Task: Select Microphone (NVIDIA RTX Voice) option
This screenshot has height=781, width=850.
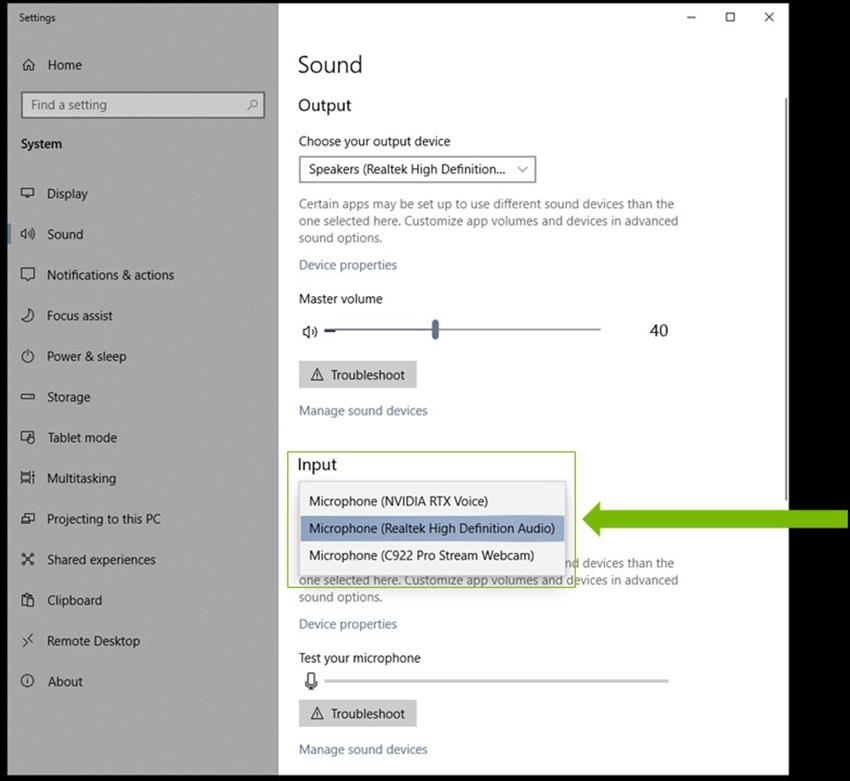Action: tap(398, 501)
